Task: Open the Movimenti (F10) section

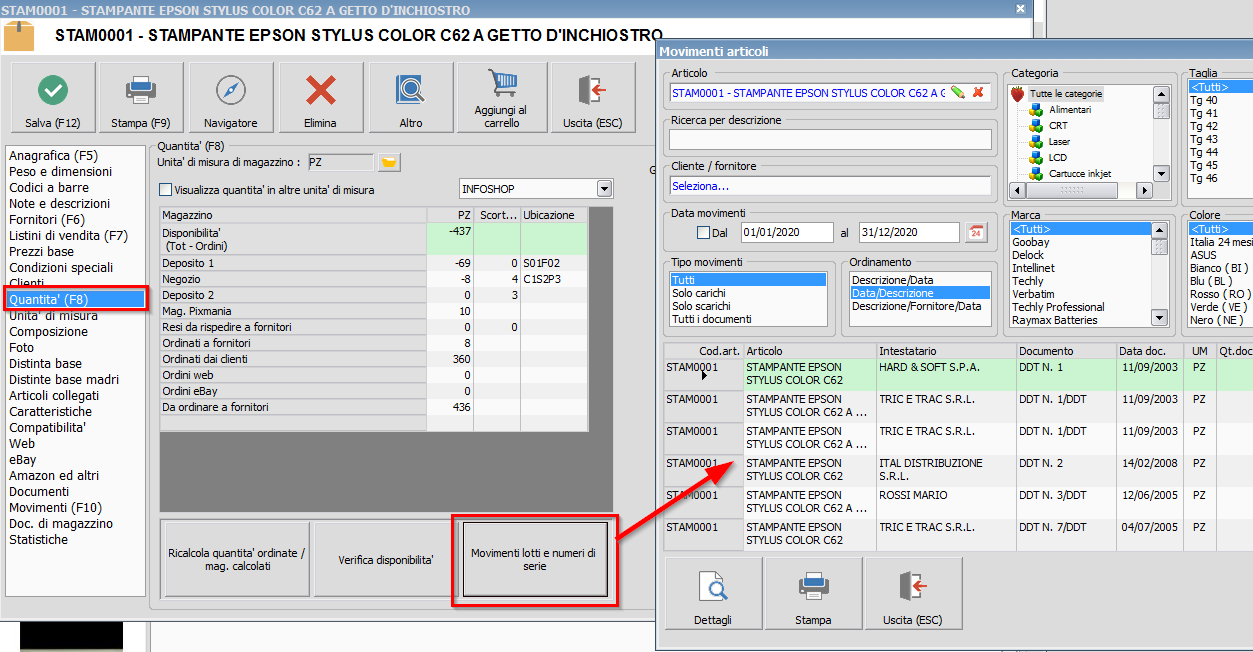Action: point(55,508)
